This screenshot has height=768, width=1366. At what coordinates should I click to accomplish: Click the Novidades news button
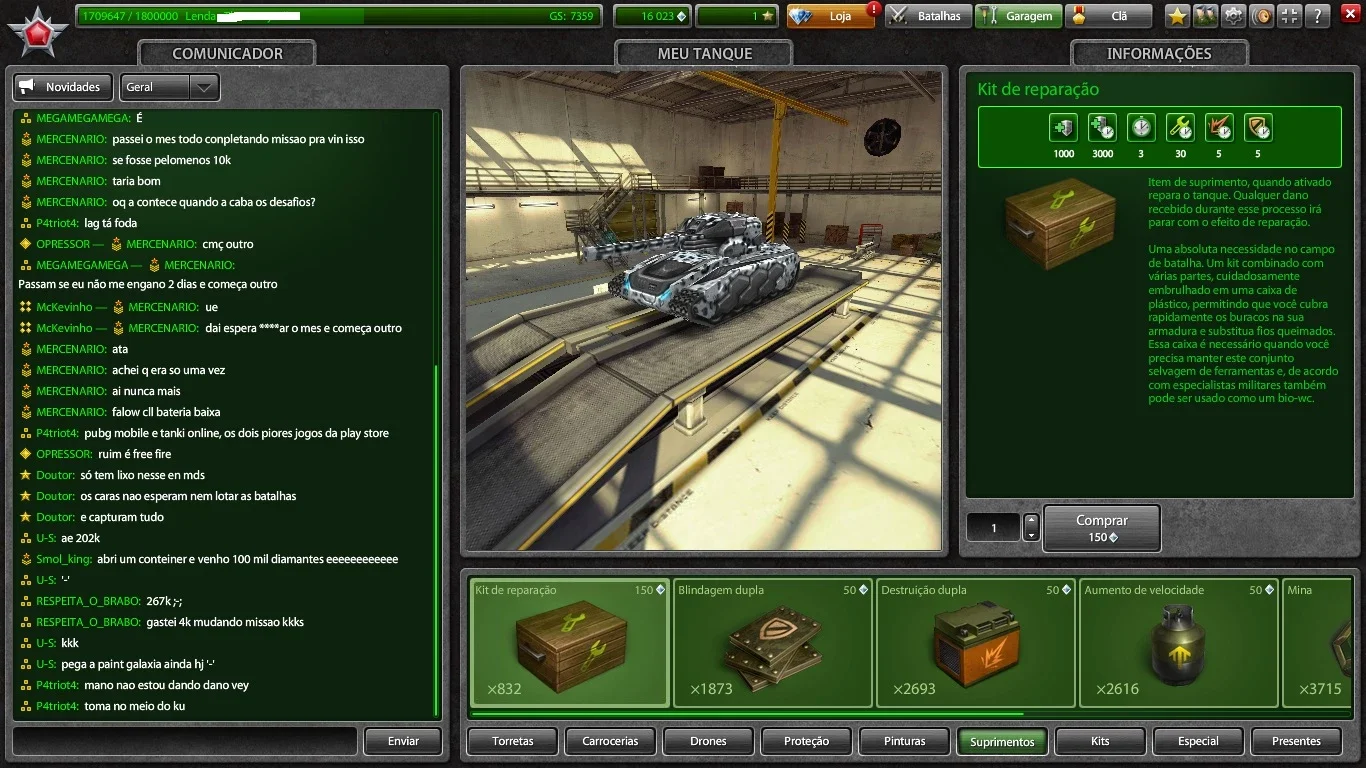pos(62,87)
